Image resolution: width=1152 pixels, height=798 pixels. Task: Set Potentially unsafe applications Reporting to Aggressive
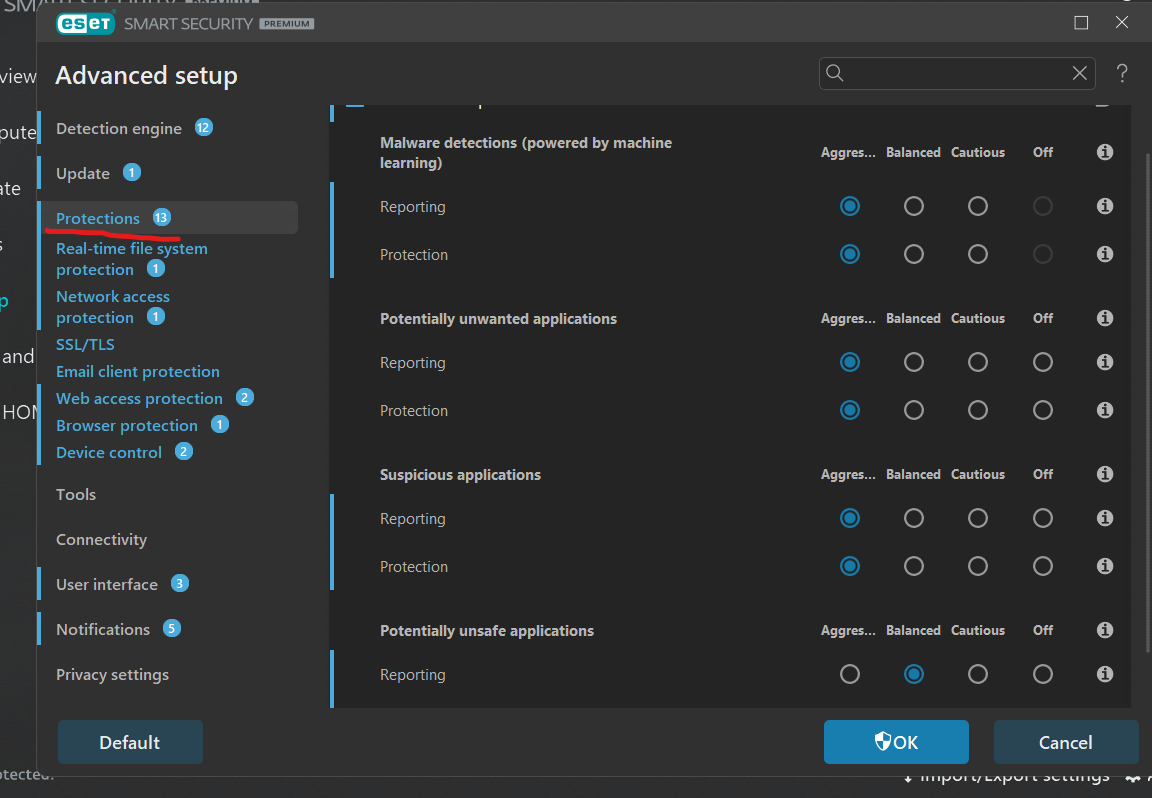click(850, 674)
